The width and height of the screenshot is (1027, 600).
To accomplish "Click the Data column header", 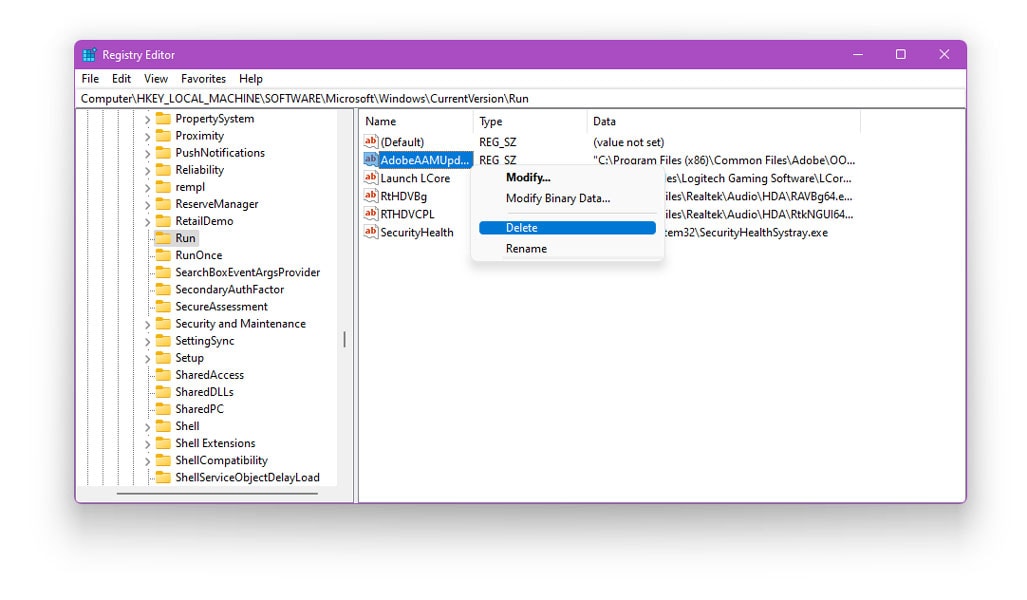I will (724, 121).
